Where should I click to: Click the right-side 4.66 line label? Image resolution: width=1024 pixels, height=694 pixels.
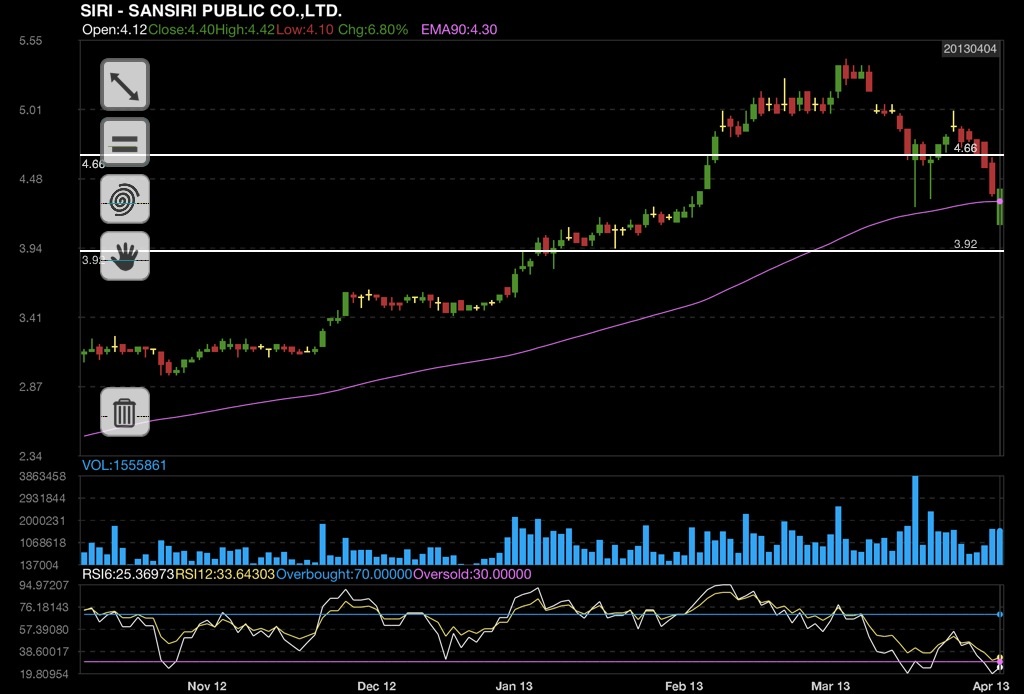(x=965, y=148)
